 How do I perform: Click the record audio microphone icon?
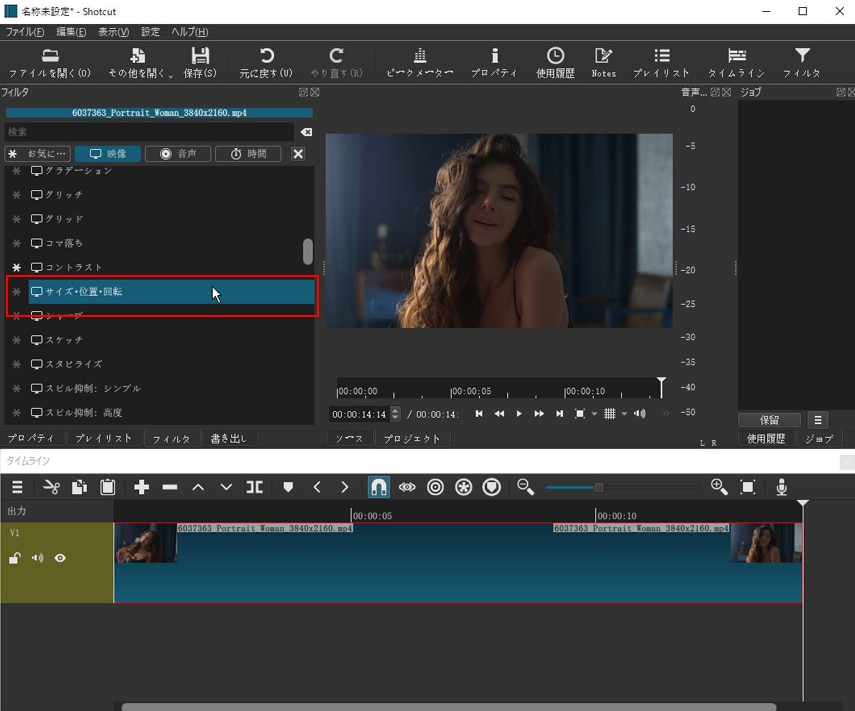point(782,487)
